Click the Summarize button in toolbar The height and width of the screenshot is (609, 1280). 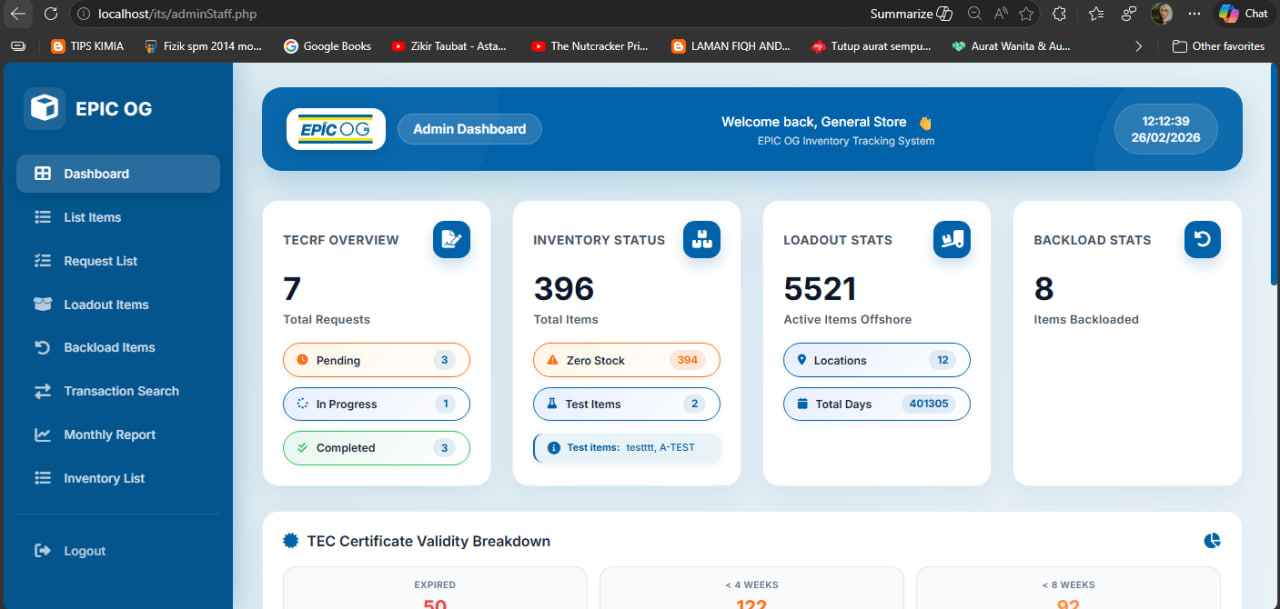910,14
